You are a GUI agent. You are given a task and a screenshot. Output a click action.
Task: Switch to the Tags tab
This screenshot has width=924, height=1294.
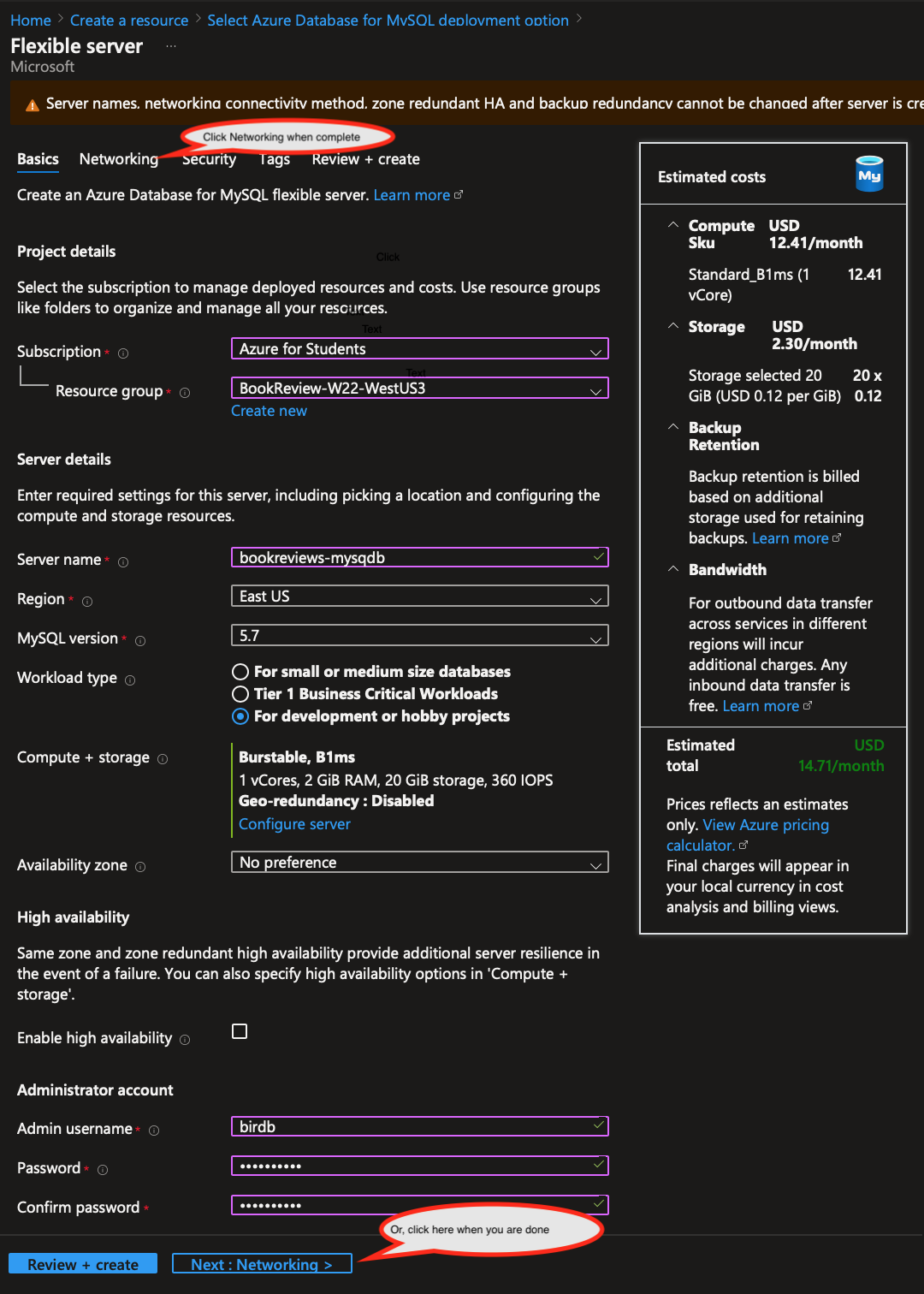pos(275,159)
